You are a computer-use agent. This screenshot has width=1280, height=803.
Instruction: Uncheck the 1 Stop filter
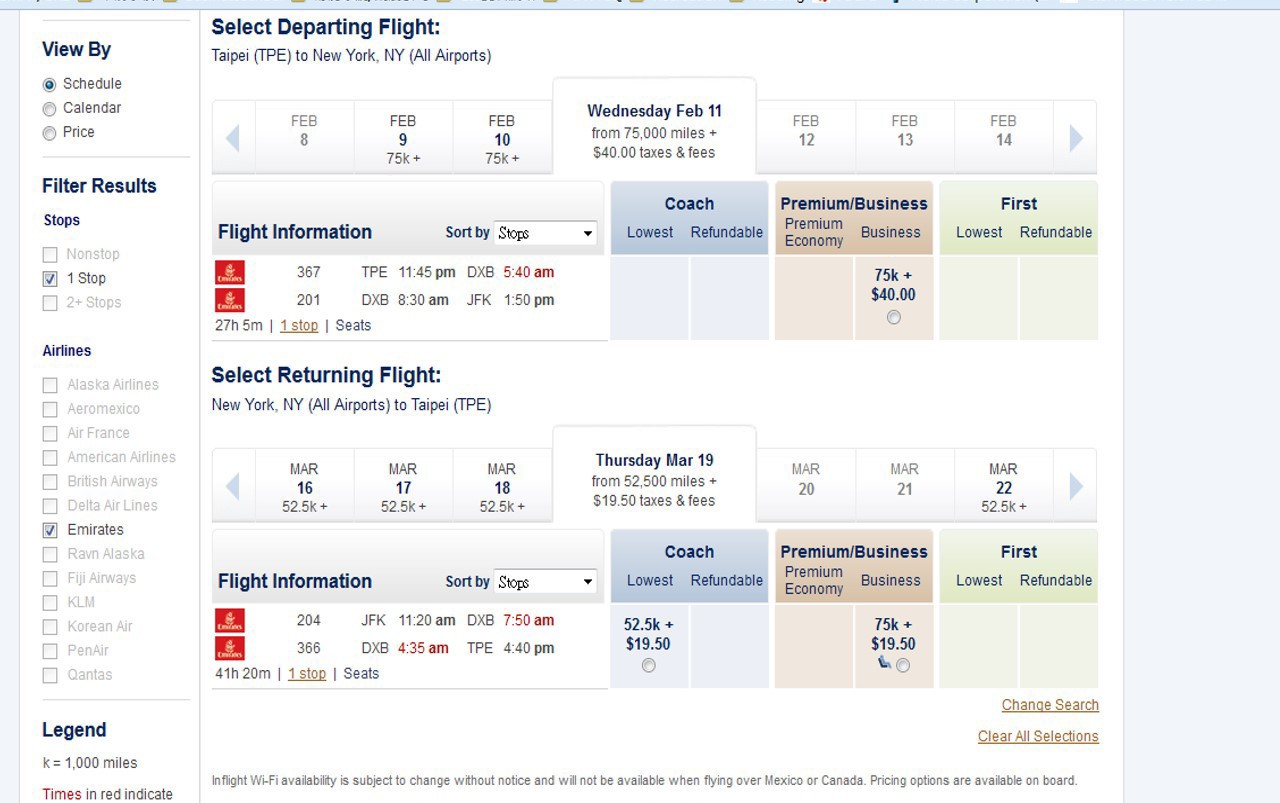tap(50, 279)
